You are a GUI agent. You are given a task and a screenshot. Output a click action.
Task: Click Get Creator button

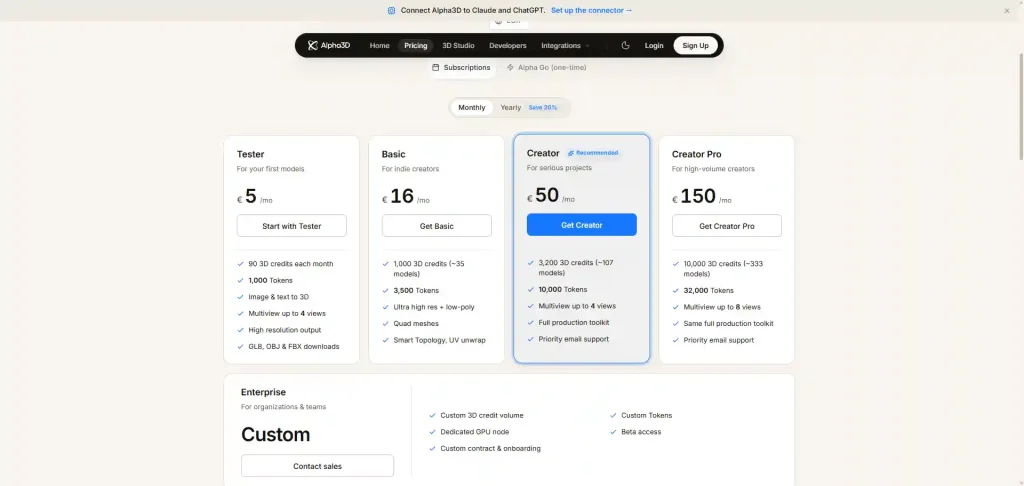[x=582, y=225]
